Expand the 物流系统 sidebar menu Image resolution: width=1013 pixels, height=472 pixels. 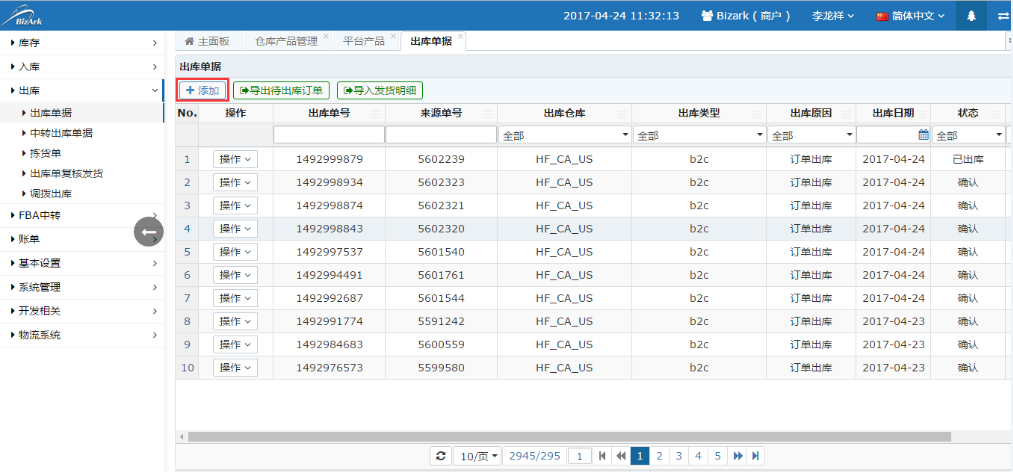83,335
